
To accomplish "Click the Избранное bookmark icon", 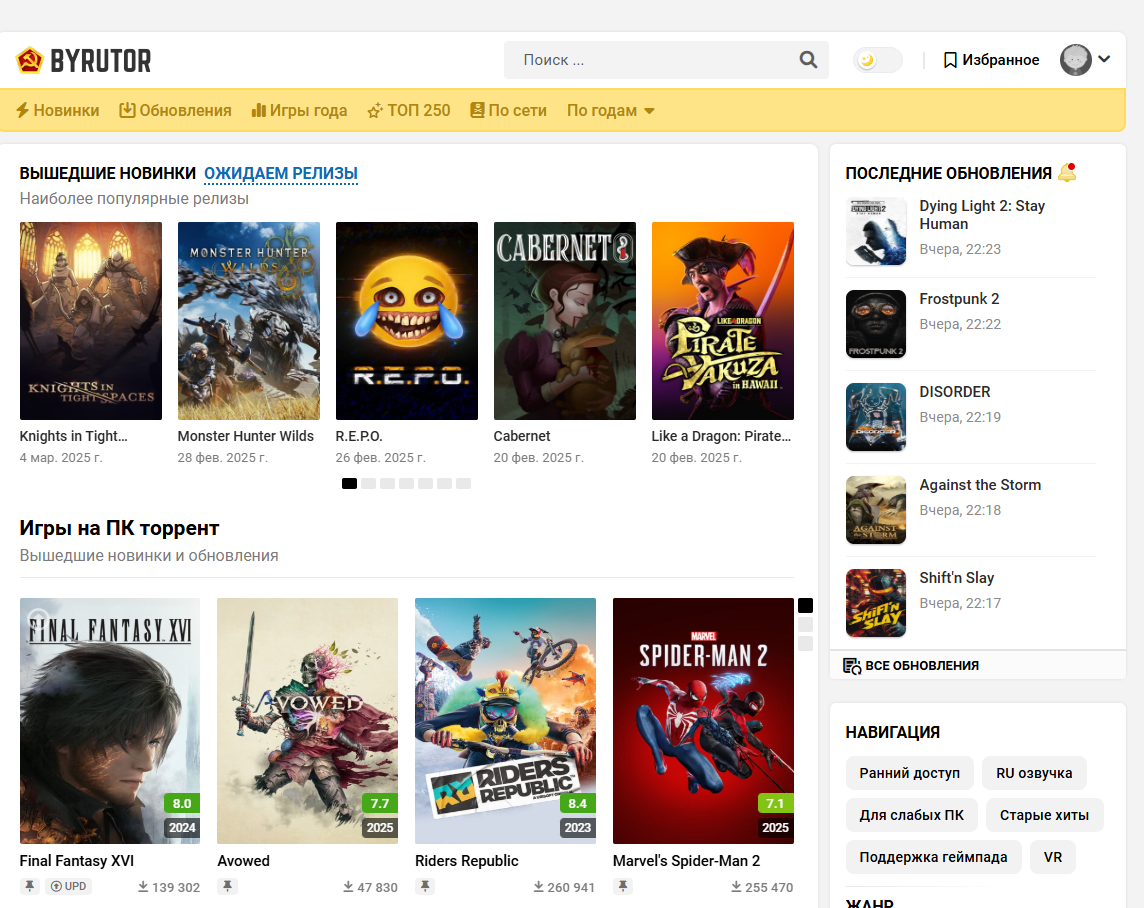I will 950,60.
